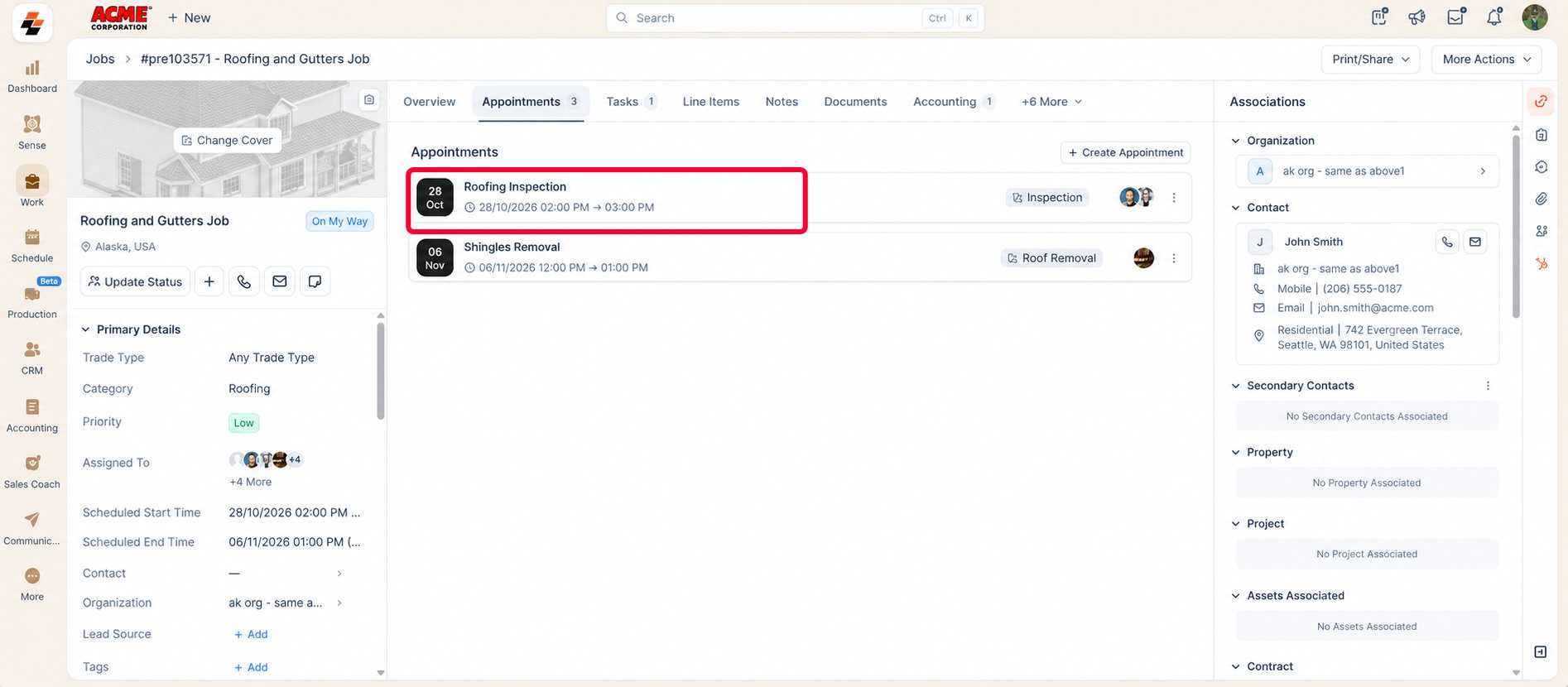Viewport: 1568px width, 687px height.
Task: Open options menu for Roofing Inspection
Action: [1174, 198]
